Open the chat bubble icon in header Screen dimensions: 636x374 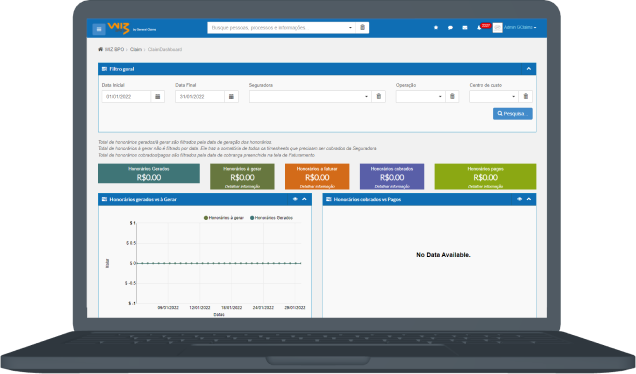pyautogui.click(x=450, y=28)
